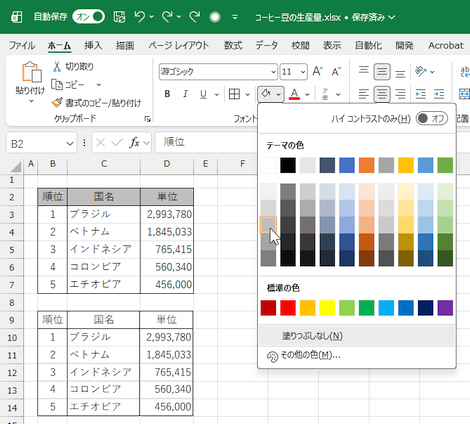
Task: Open the font name dropdown 游ゴシック
Action: click(x=273, y=72)
